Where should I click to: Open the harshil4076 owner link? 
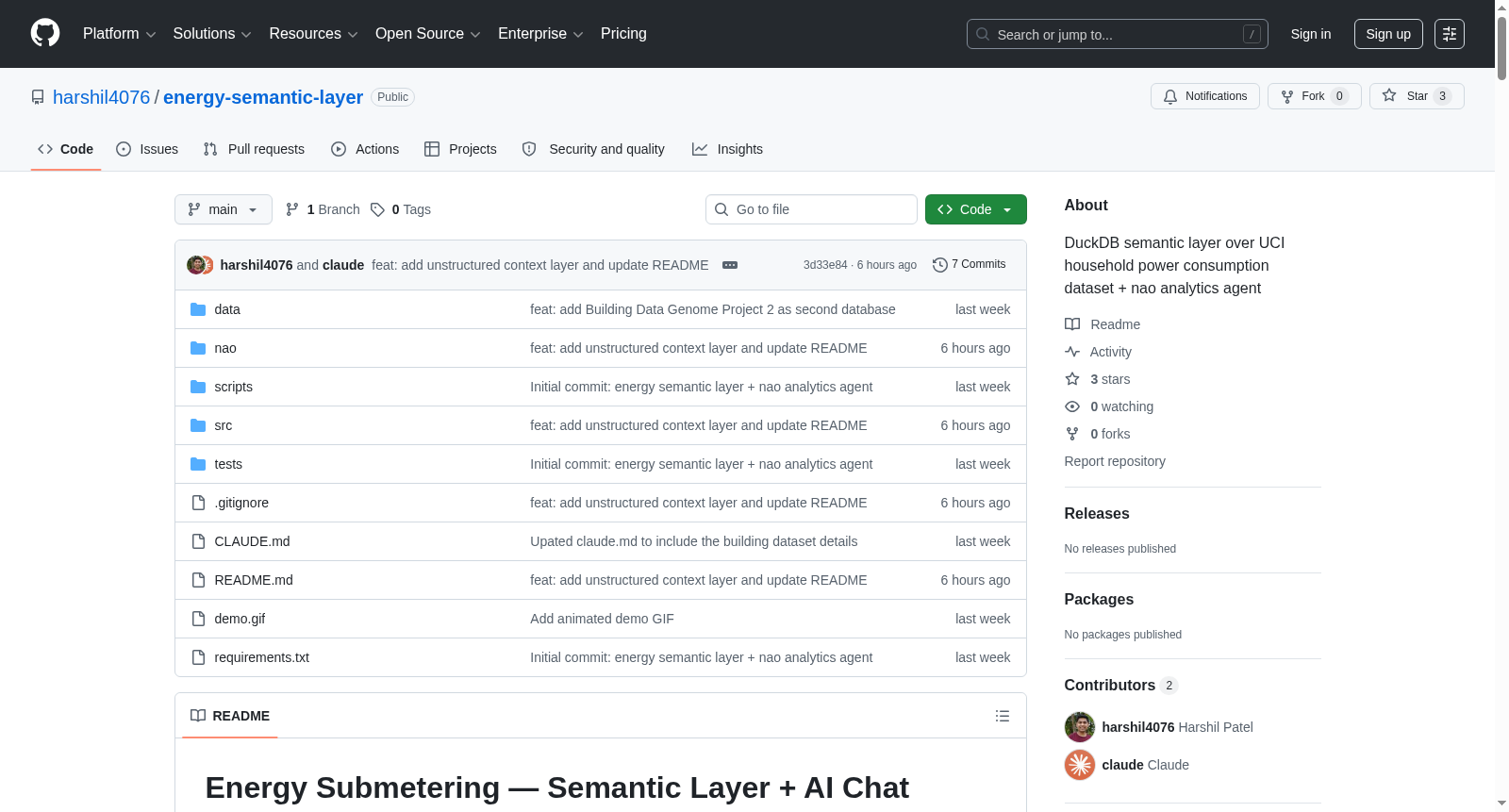[101, 97]
